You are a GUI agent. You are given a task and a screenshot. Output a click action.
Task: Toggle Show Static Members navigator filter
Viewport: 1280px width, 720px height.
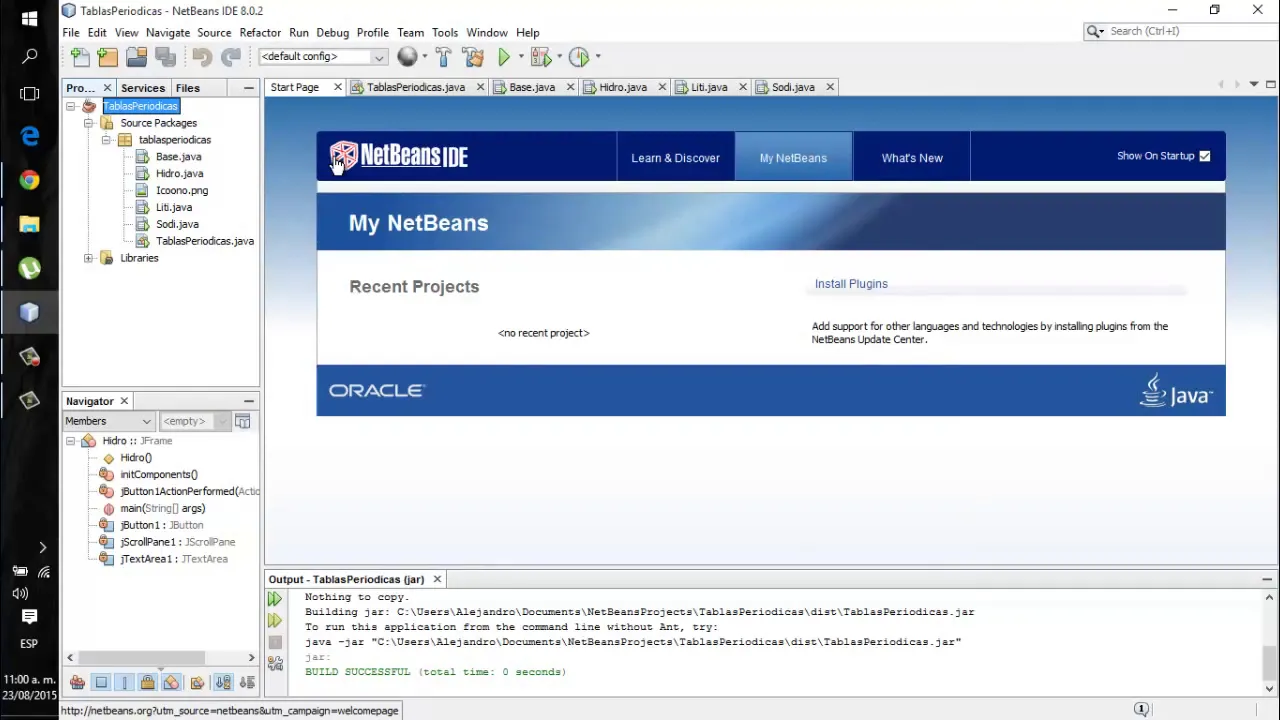tap(125, 683)
